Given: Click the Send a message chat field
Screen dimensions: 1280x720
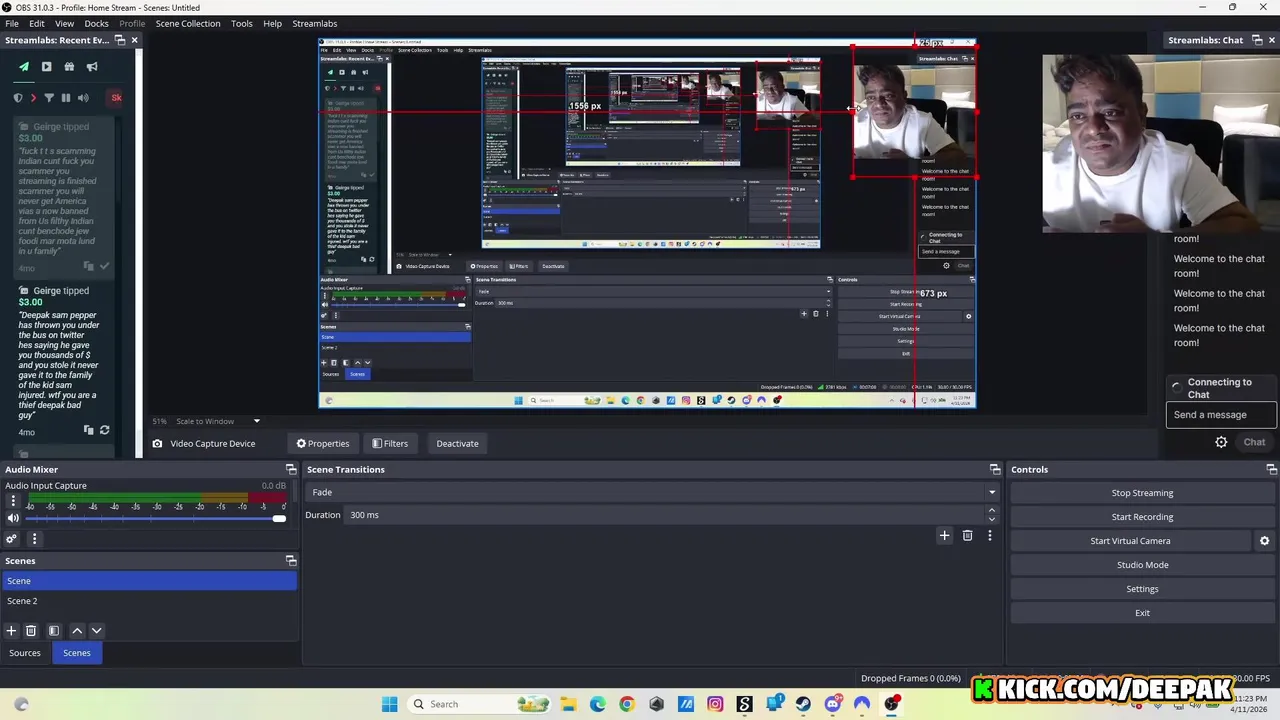Looking at the screenshot, I should click(1222, 415).
